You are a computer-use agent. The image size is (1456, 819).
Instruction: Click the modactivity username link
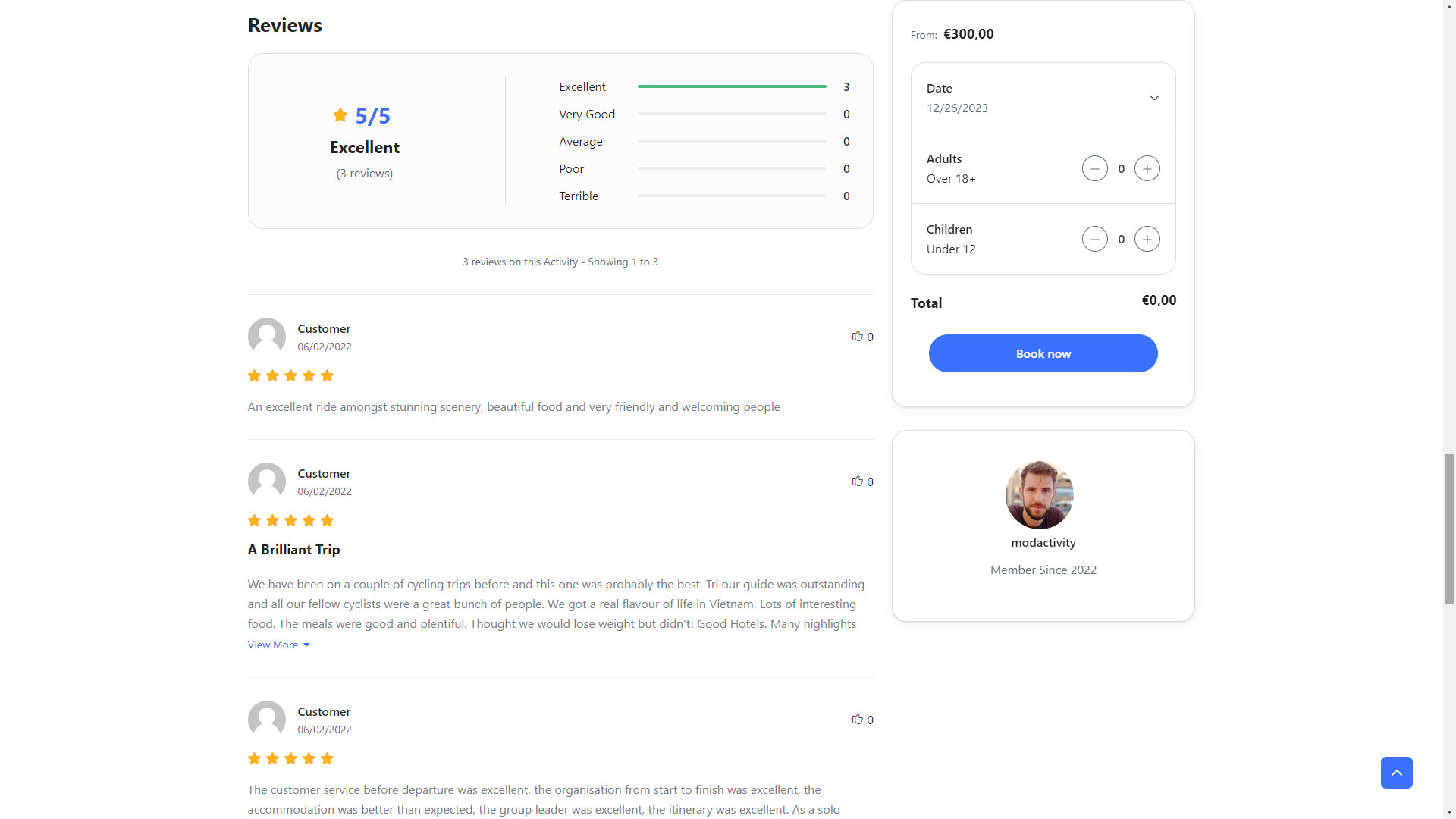pos(1043,543)
